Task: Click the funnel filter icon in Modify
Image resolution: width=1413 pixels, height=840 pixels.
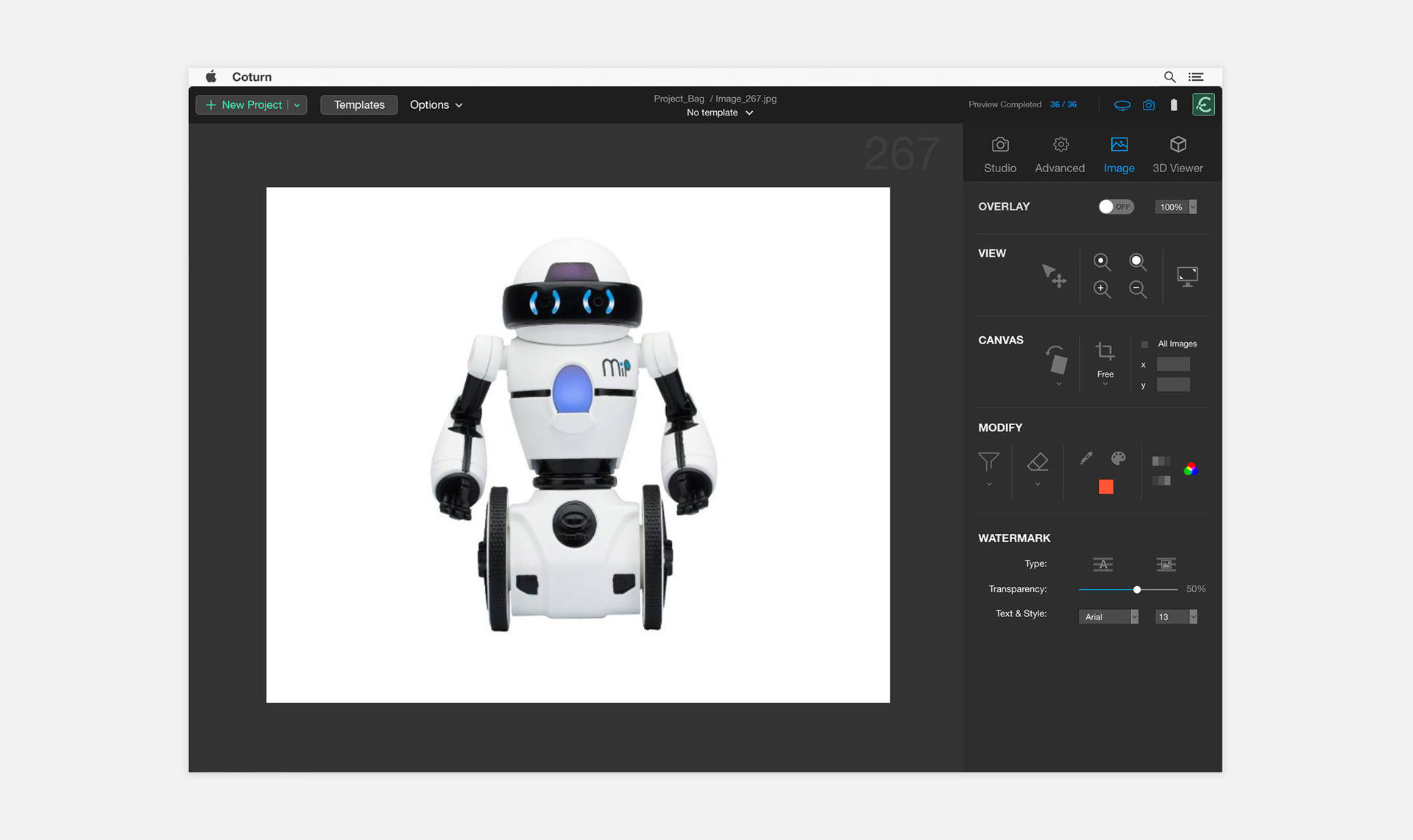Action: [x=988, y=462]
